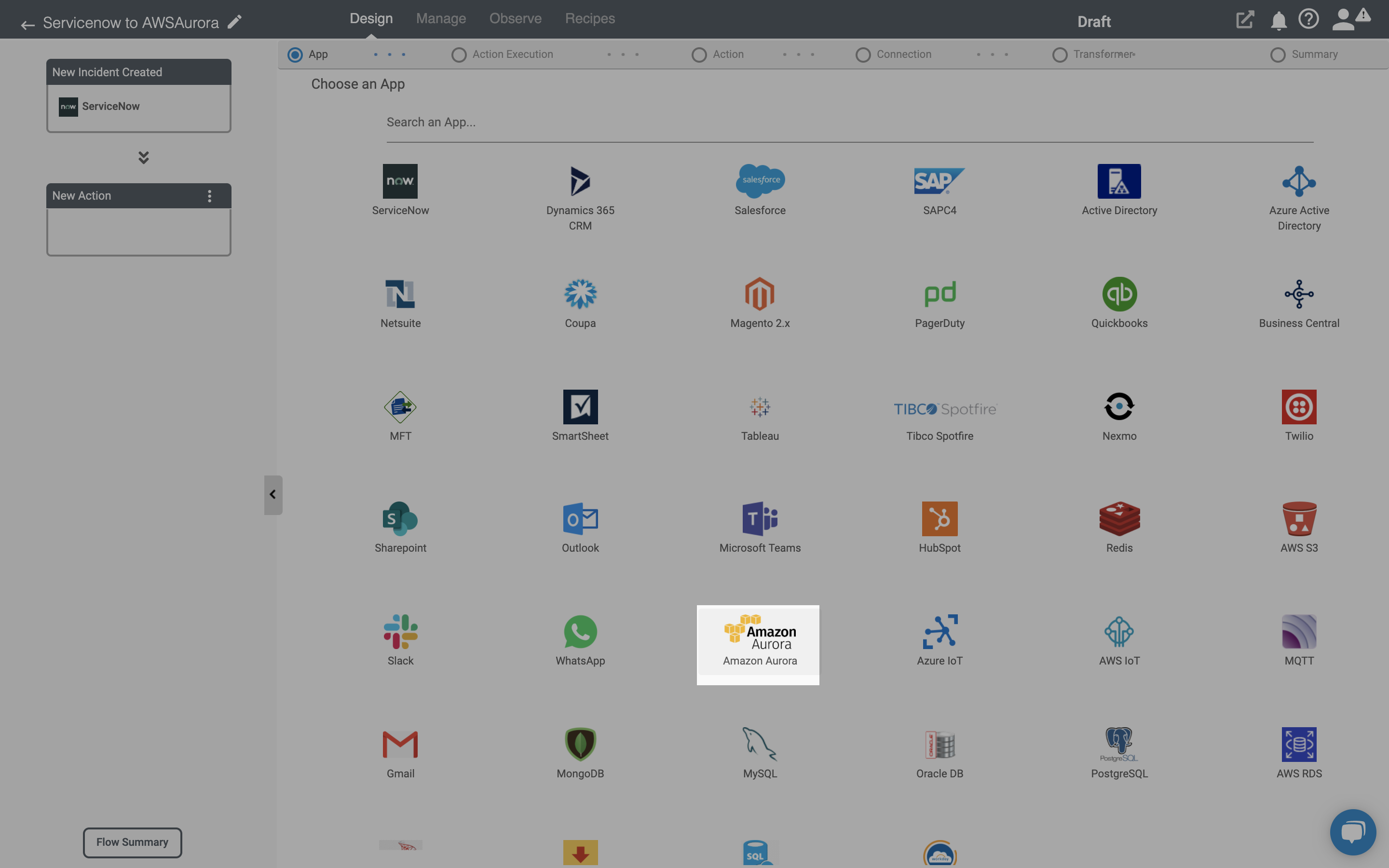Screen dimensions: 1389x868
Task: Click the back arrow to rename recipe
Action: click(27, 22)
